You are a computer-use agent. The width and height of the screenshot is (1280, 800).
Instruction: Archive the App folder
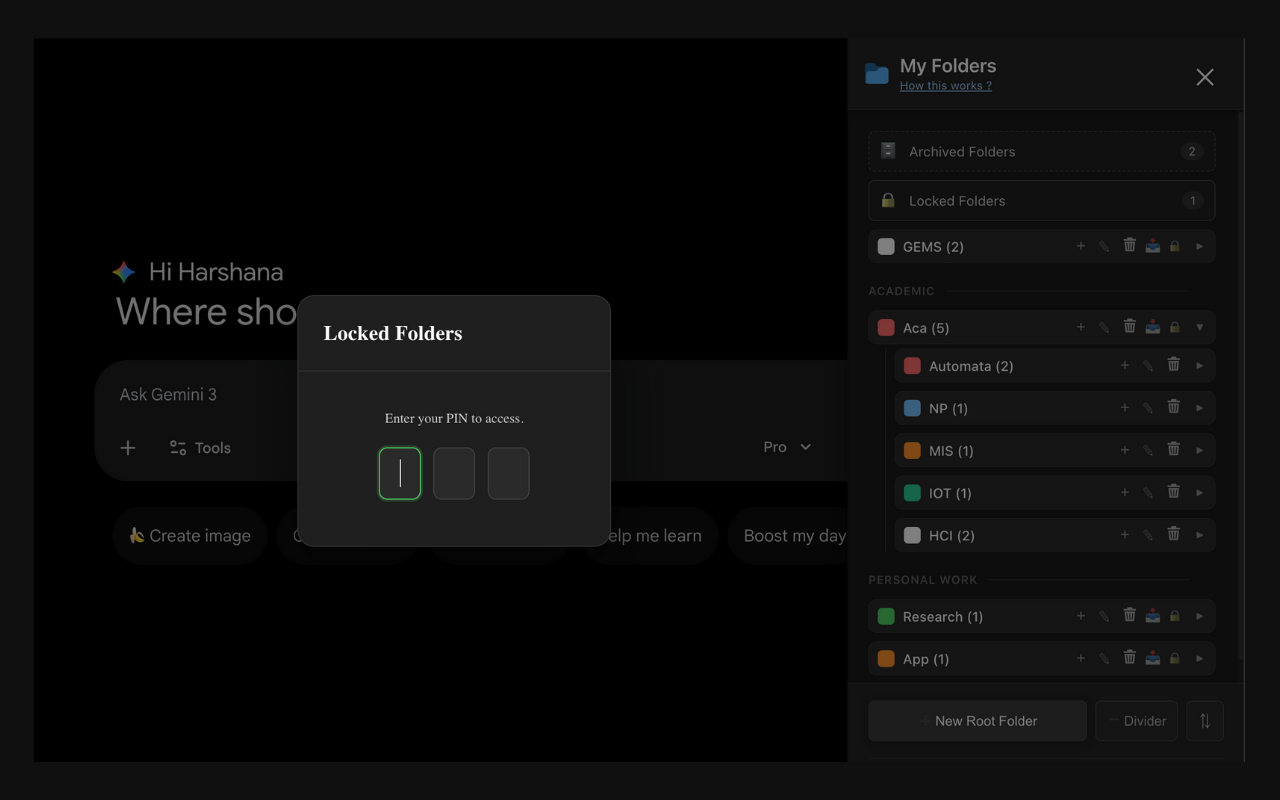tap(1152, 659)
